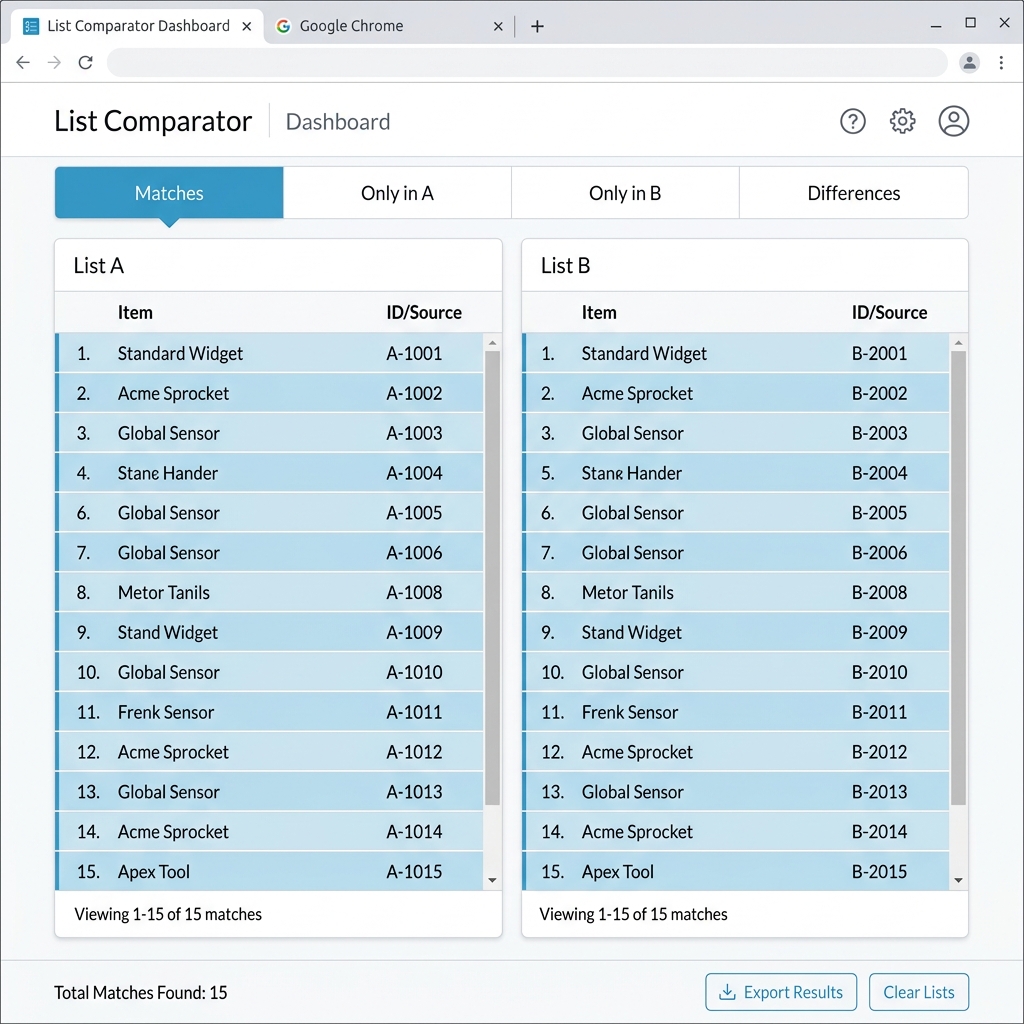
Task: Click List B scrollbar up arrow
Action: coord(959,343)
